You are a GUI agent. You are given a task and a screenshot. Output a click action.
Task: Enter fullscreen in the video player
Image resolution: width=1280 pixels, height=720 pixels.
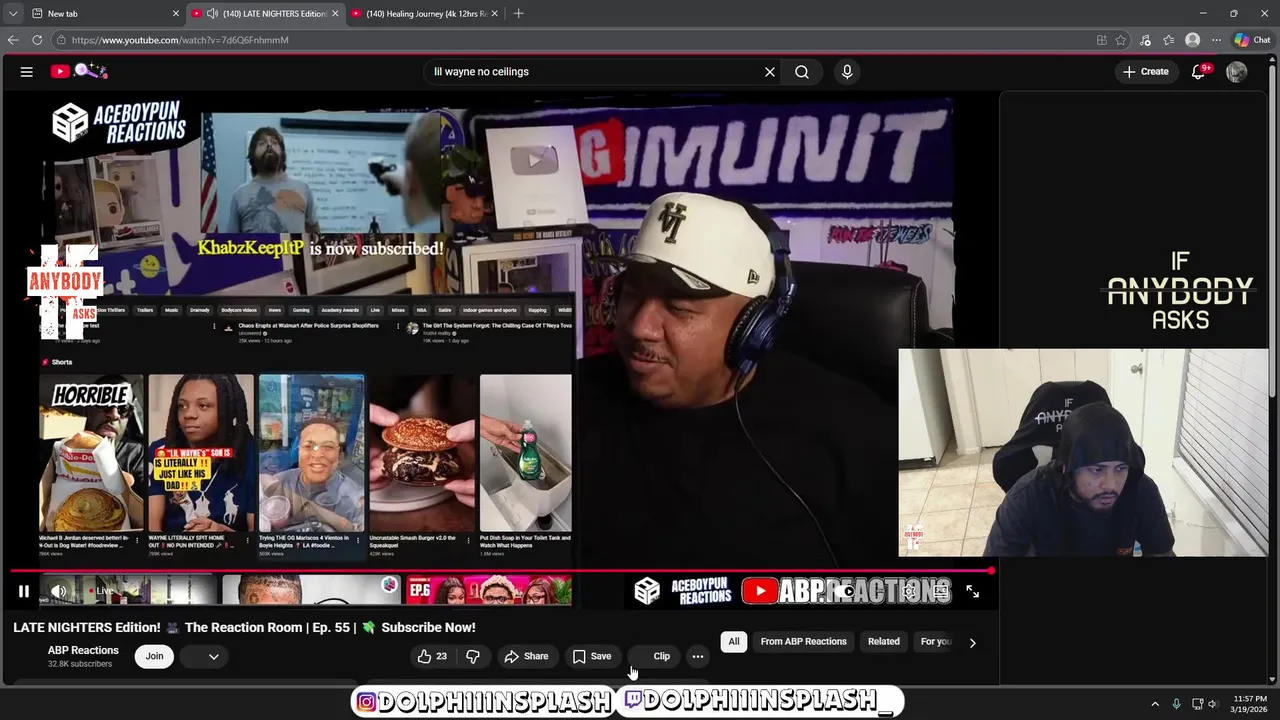[x=972, y=592]
